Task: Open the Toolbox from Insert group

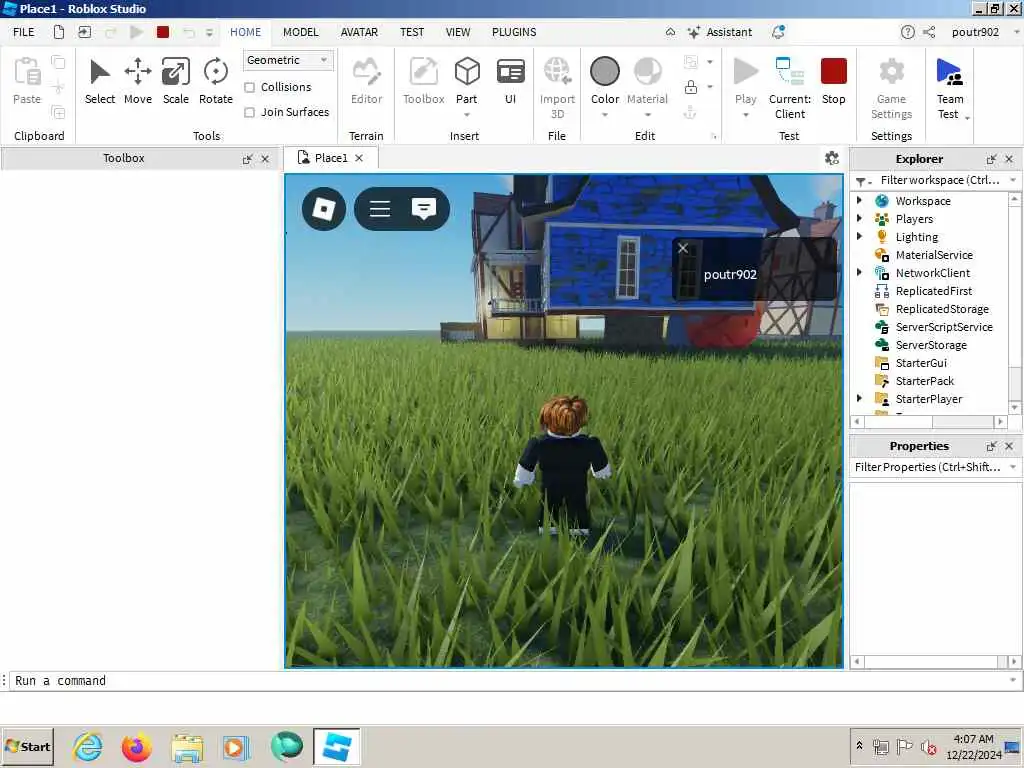Action: click(423, 81)
